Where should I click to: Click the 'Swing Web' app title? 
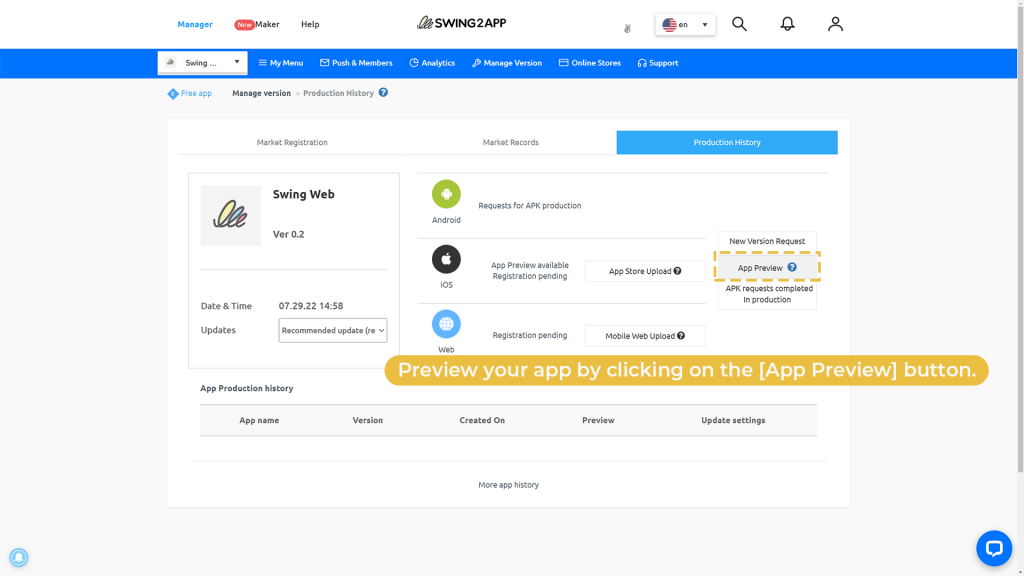tap(303, 194)
